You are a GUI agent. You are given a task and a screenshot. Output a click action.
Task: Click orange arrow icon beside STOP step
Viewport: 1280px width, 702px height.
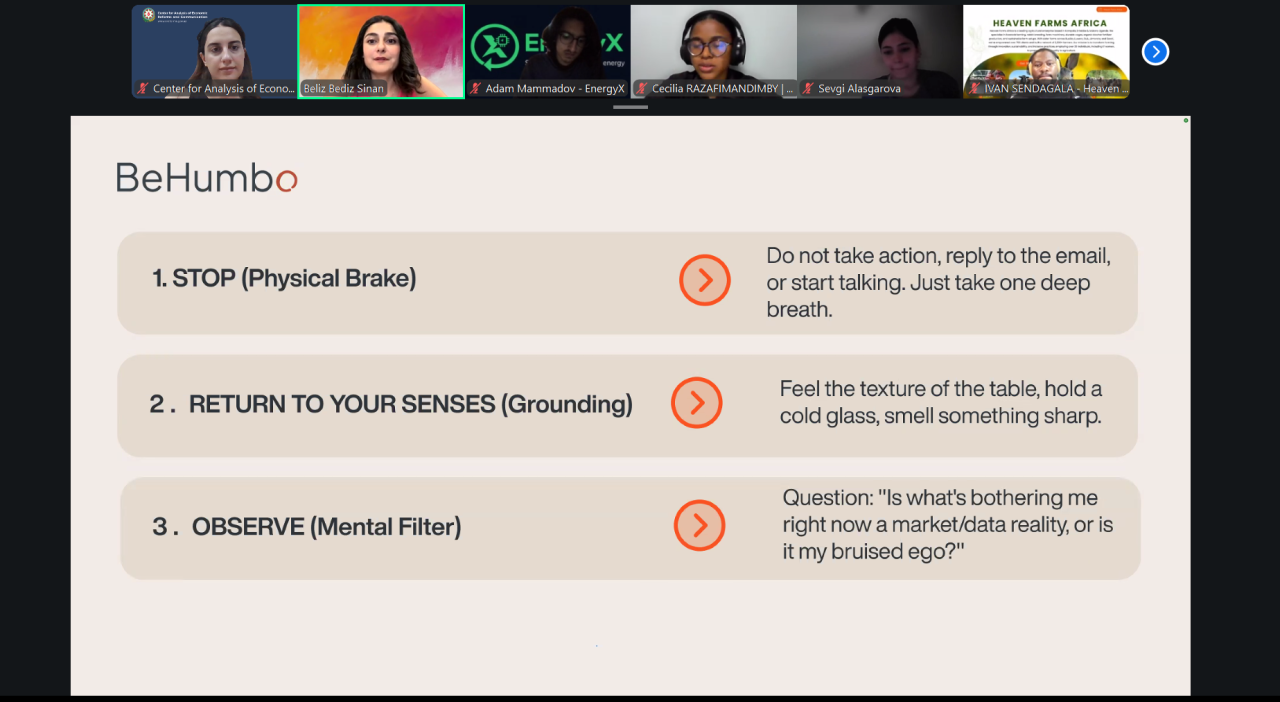[x=705, y=280]
